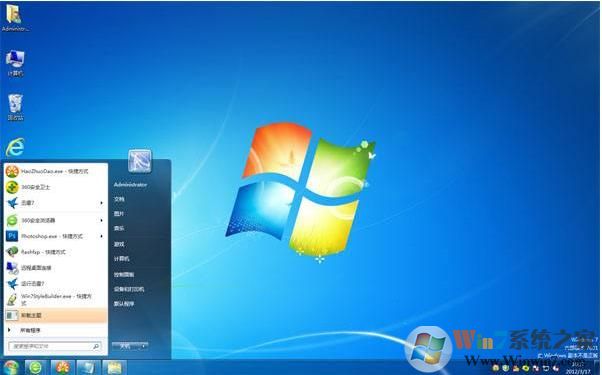
Task: Expand 所有程序 (All Programs)
Action: pos(56,330)
